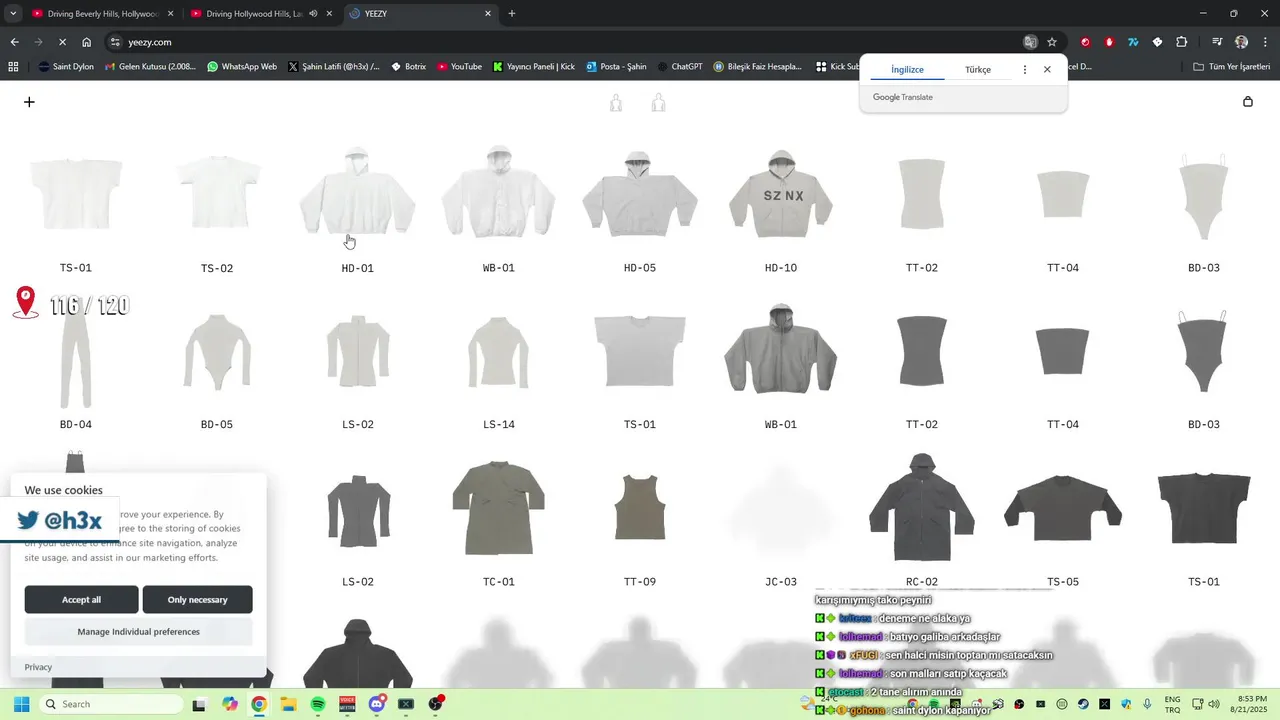This screenshot has height=720, width=1280.
Task: Expand the tab search dropdown arrow
Action: click(x=13, y=14)
